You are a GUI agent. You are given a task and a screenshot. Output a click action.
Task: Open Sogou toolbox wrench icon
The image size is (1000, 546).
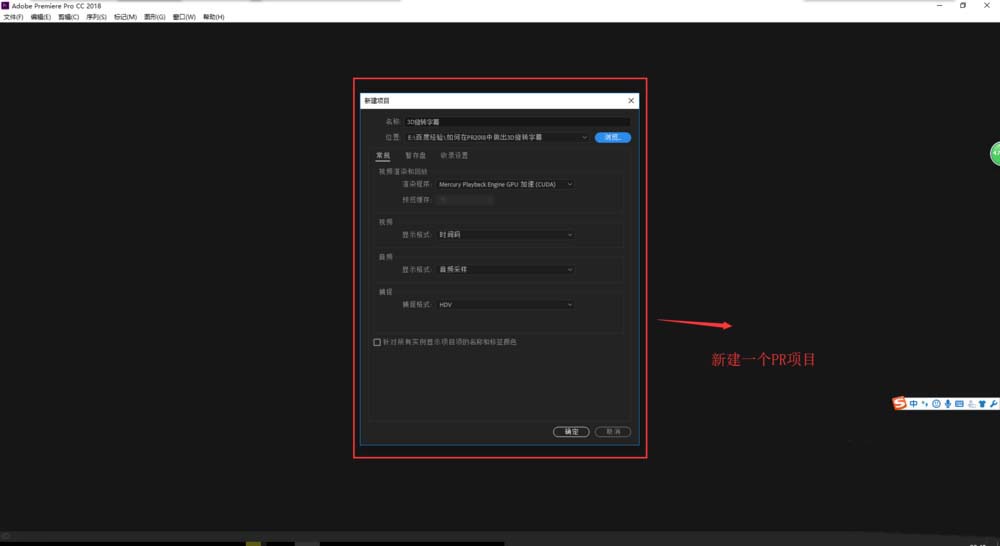pos(994,404)
